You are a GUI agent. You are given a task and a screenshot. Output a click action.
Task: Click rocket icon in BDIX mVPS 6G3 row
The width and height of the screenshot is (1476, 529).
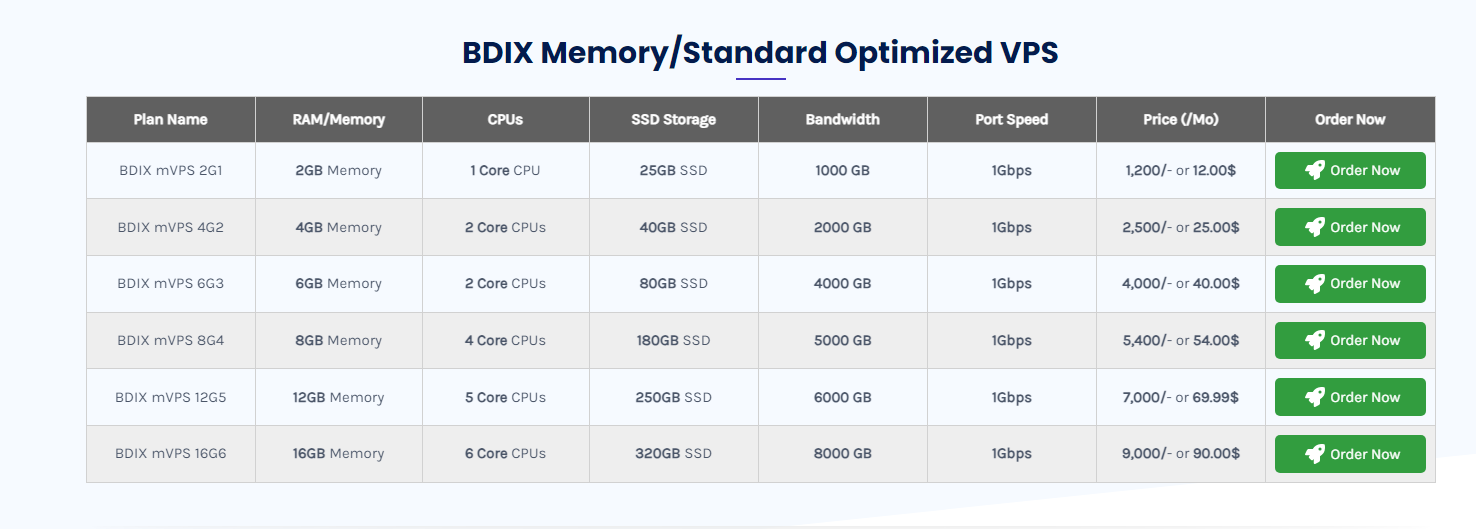(x=1315, y=284)
